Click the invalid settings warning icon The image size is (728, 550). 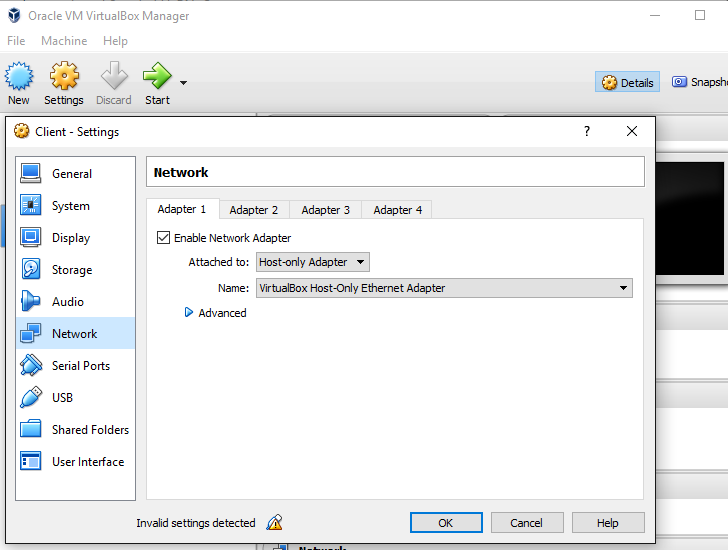274,523
